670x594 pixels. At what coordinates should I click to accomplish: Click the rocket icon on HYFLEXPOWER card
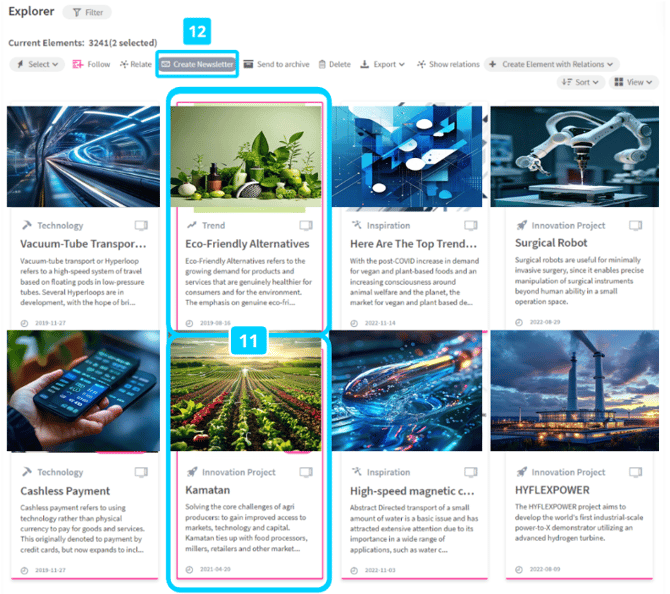pos(521,472)
